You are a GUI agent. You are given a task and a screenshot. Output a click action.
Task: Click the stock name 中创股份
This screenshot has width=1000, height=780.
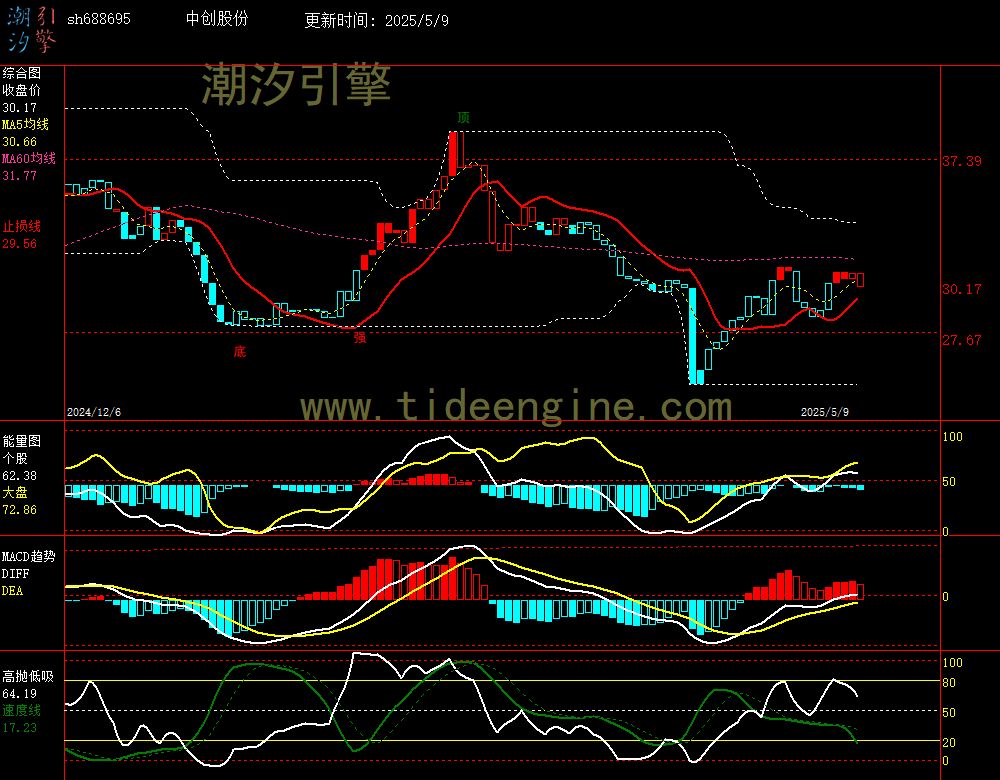point(217,18)
